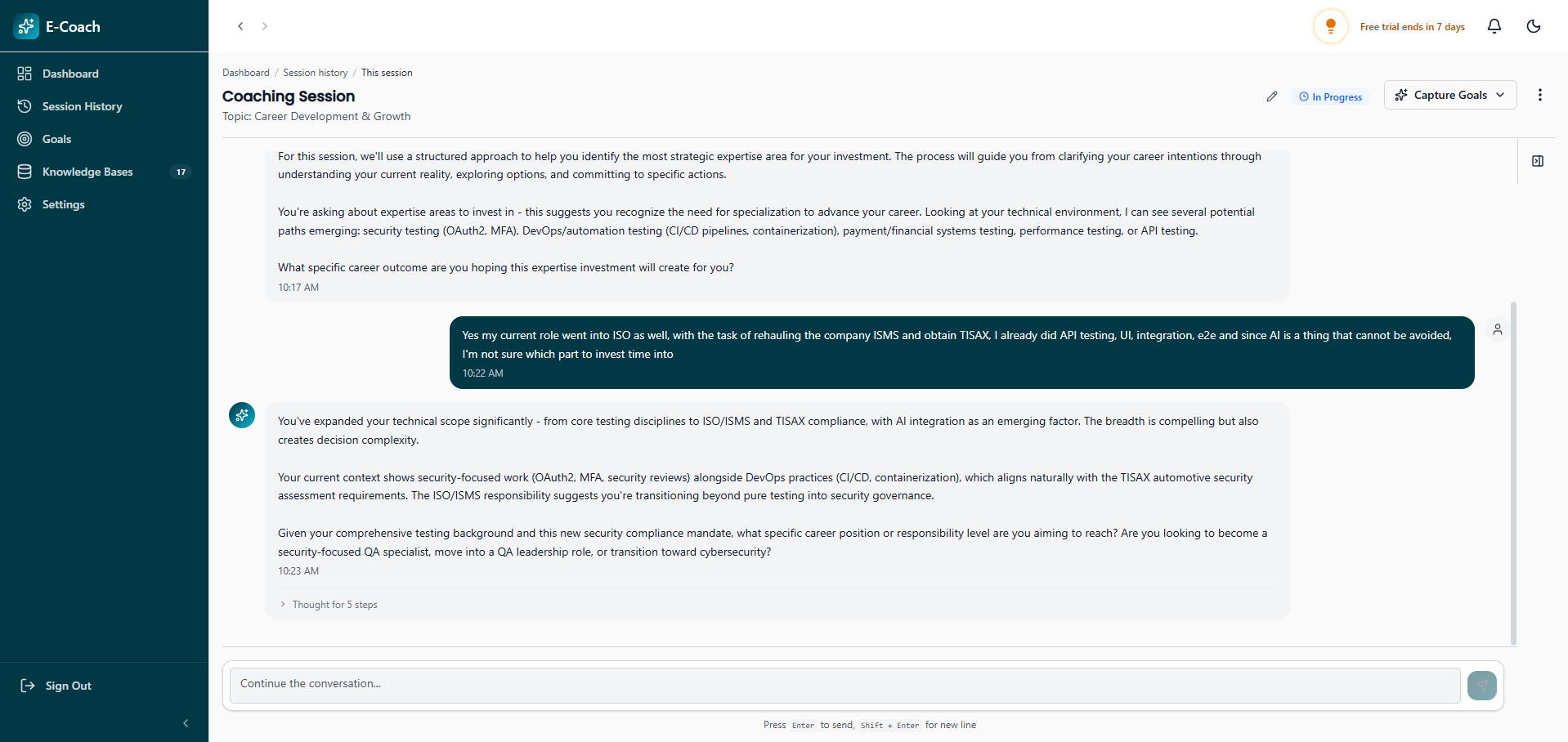
Task: Open Session History in the sidebar
Action: (x=104, y=106)
